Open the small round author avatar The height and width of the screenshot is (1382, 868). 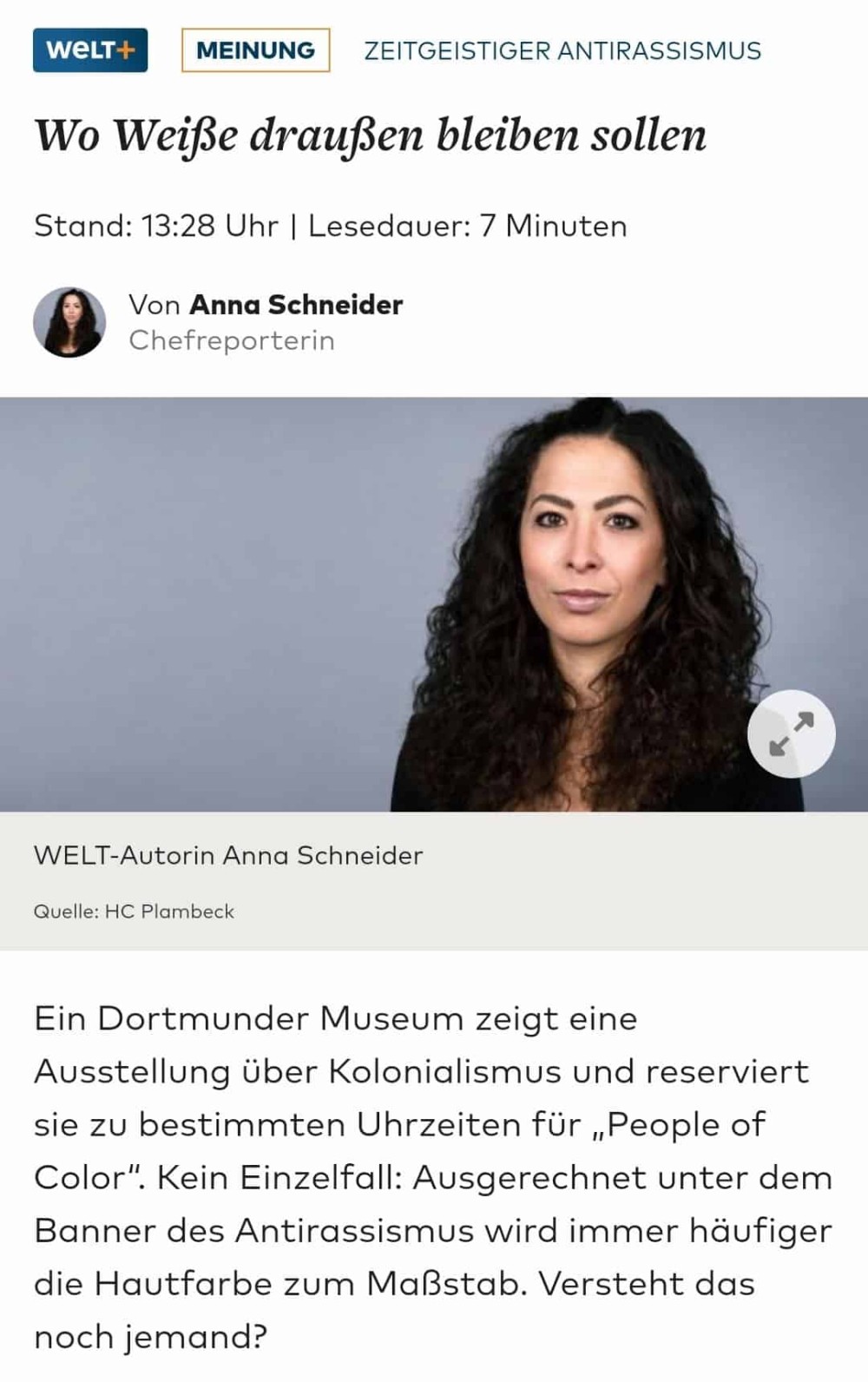point(69,322)
